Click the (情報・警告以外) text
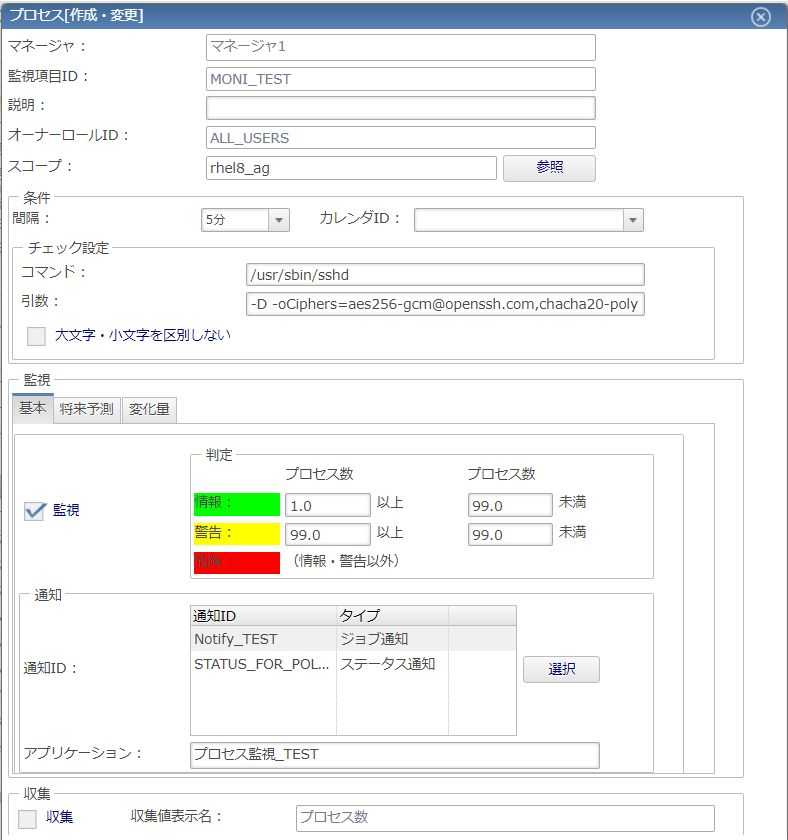The height and width of the screenshot is (840, 788). click(346, 561)
